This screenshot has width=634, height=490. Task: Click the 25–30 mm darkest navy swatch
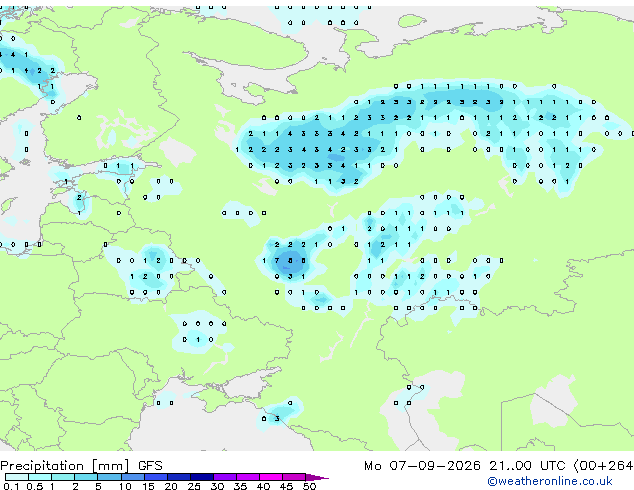point(201,477)
